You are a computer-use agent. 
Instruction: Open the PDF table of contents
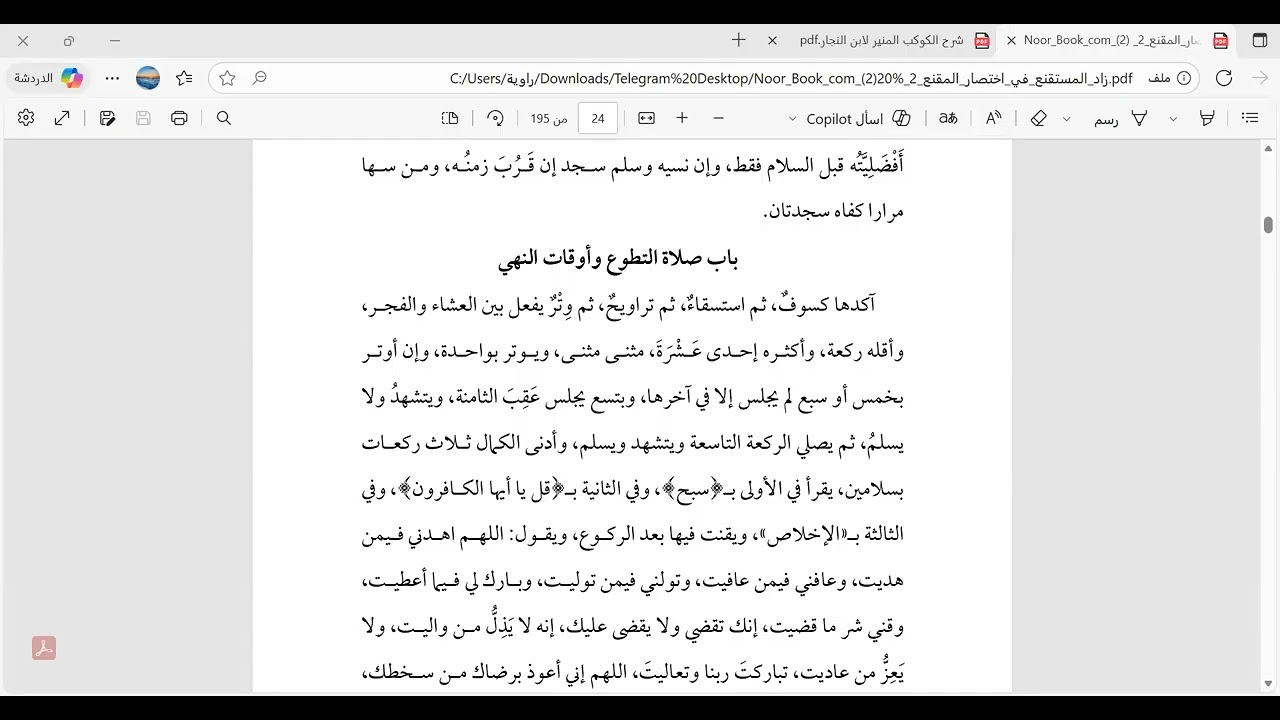click(x=1250, y=118)
